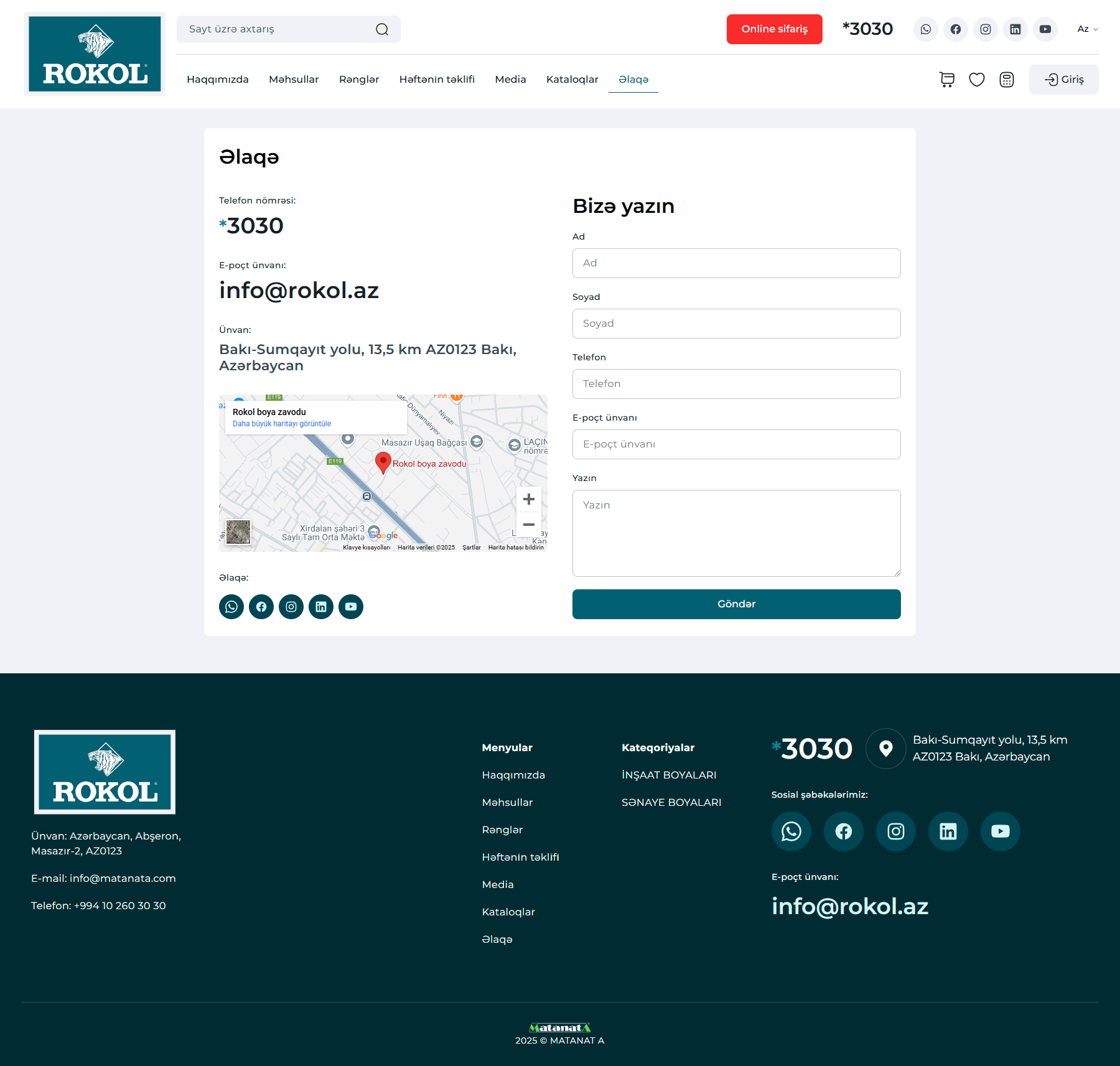Click the Online sifariş button
The width and height of the screenshot is (1120, 1066).
(x=774, y=29)
